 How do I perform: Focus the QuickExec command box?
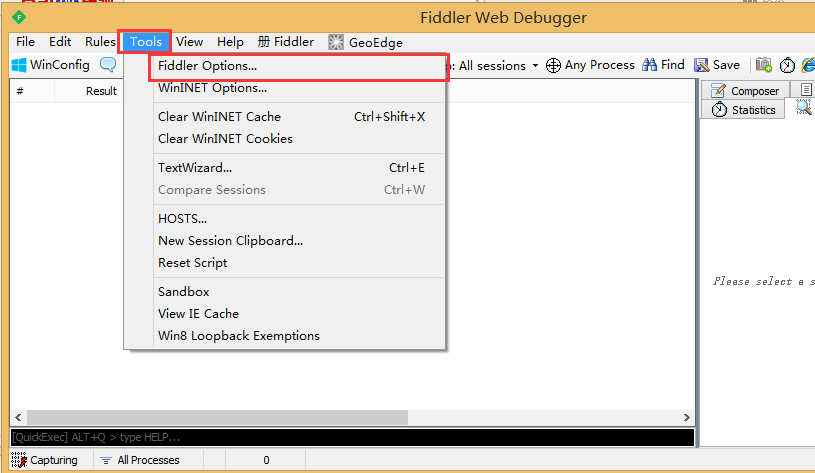click(352, 437)
